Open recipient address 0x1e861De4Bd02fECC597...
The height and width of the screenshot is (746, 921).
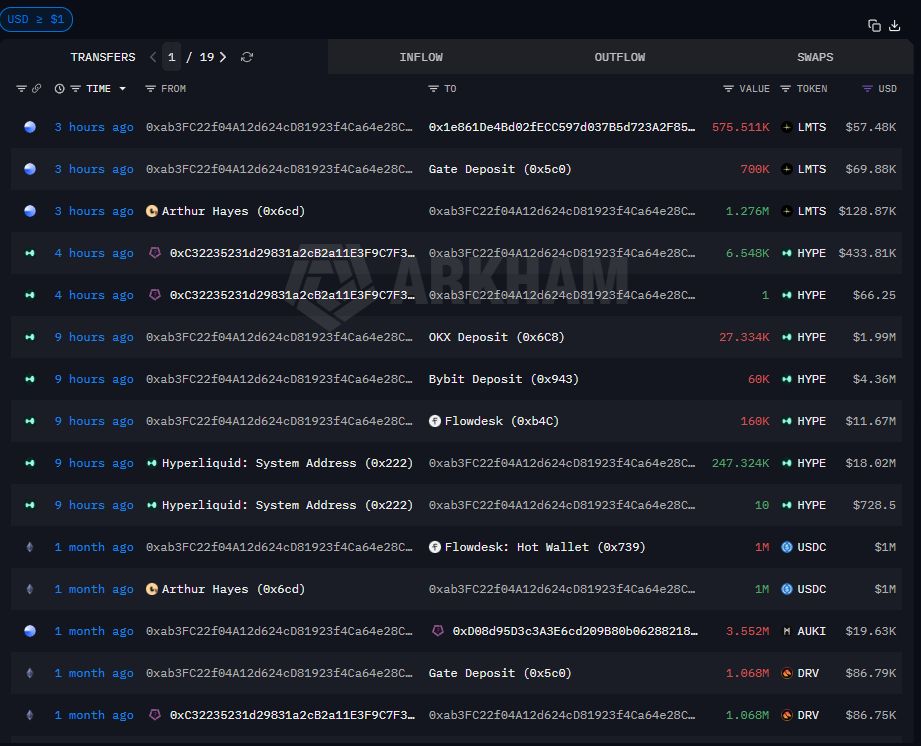pyautogui.click(x=562, y=127)
